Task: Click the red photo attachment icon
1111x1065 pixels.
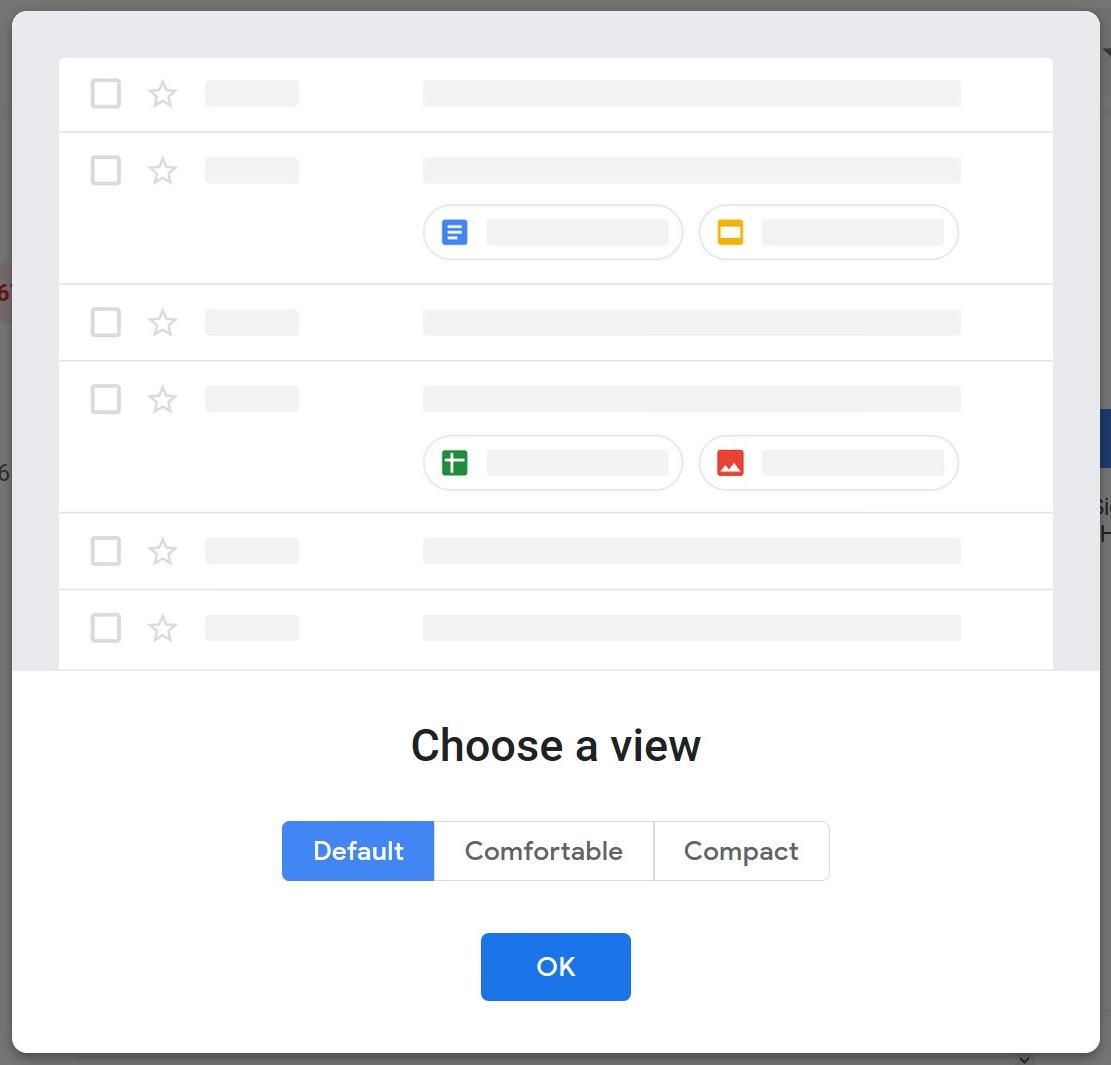Action: (x=730, y=462)
